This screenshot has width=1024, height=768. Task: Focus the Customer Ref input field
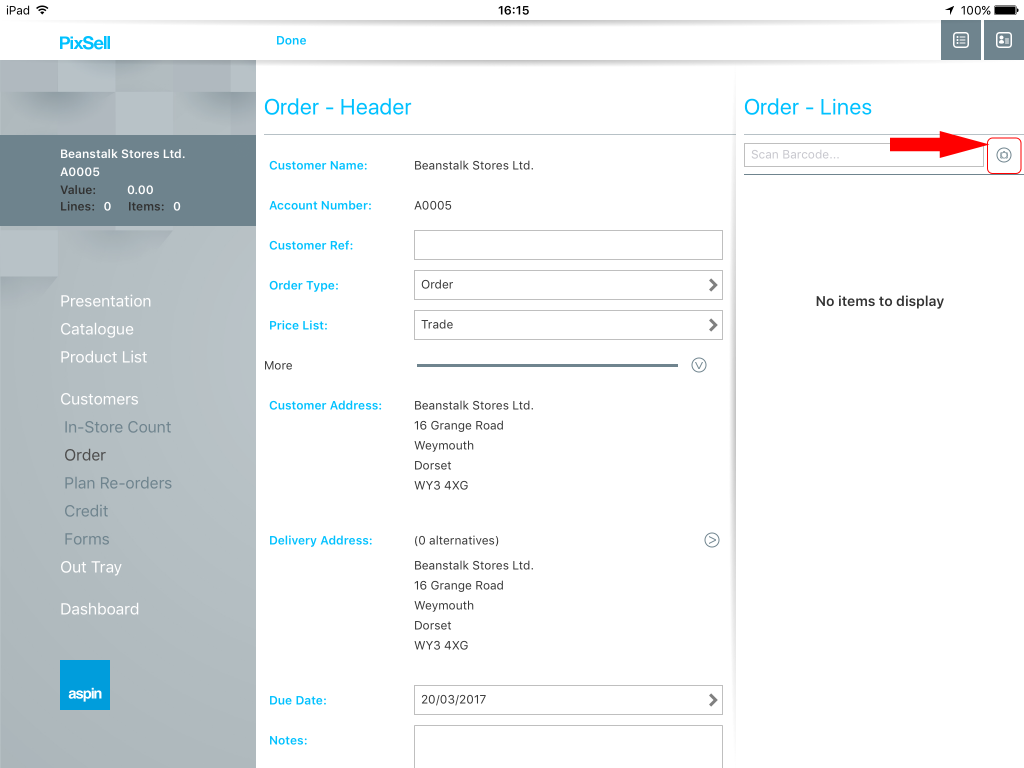coord(568,245)
